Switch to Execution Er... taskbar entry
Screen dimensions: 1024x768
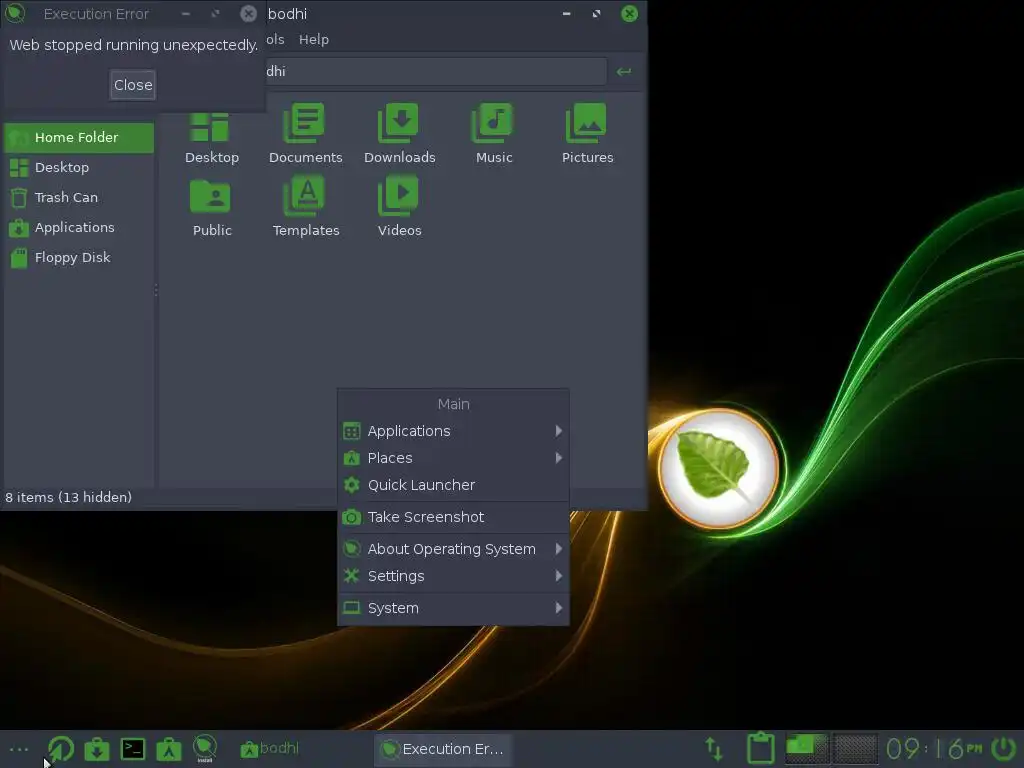tap(443, 749)
